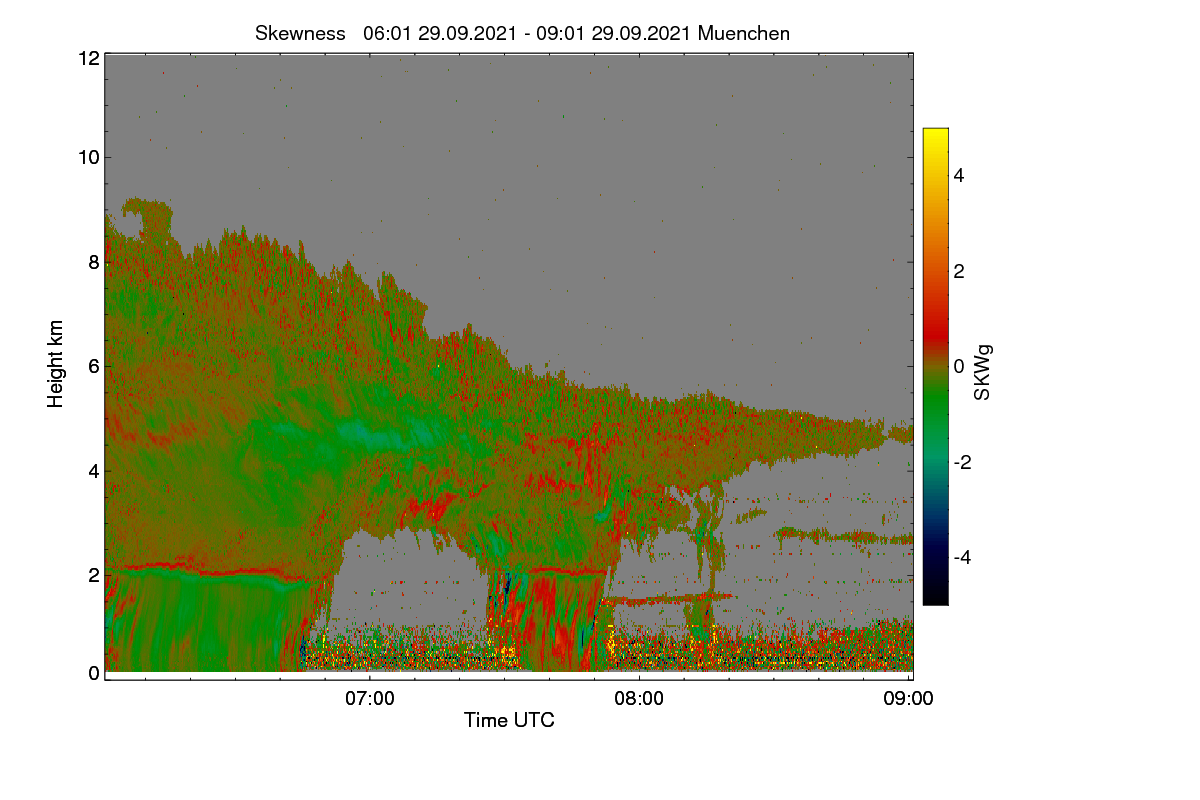Viewport: 1200px width, 800px height.
Task: Select the 'Height km' y-axis label
Action: 55,364
